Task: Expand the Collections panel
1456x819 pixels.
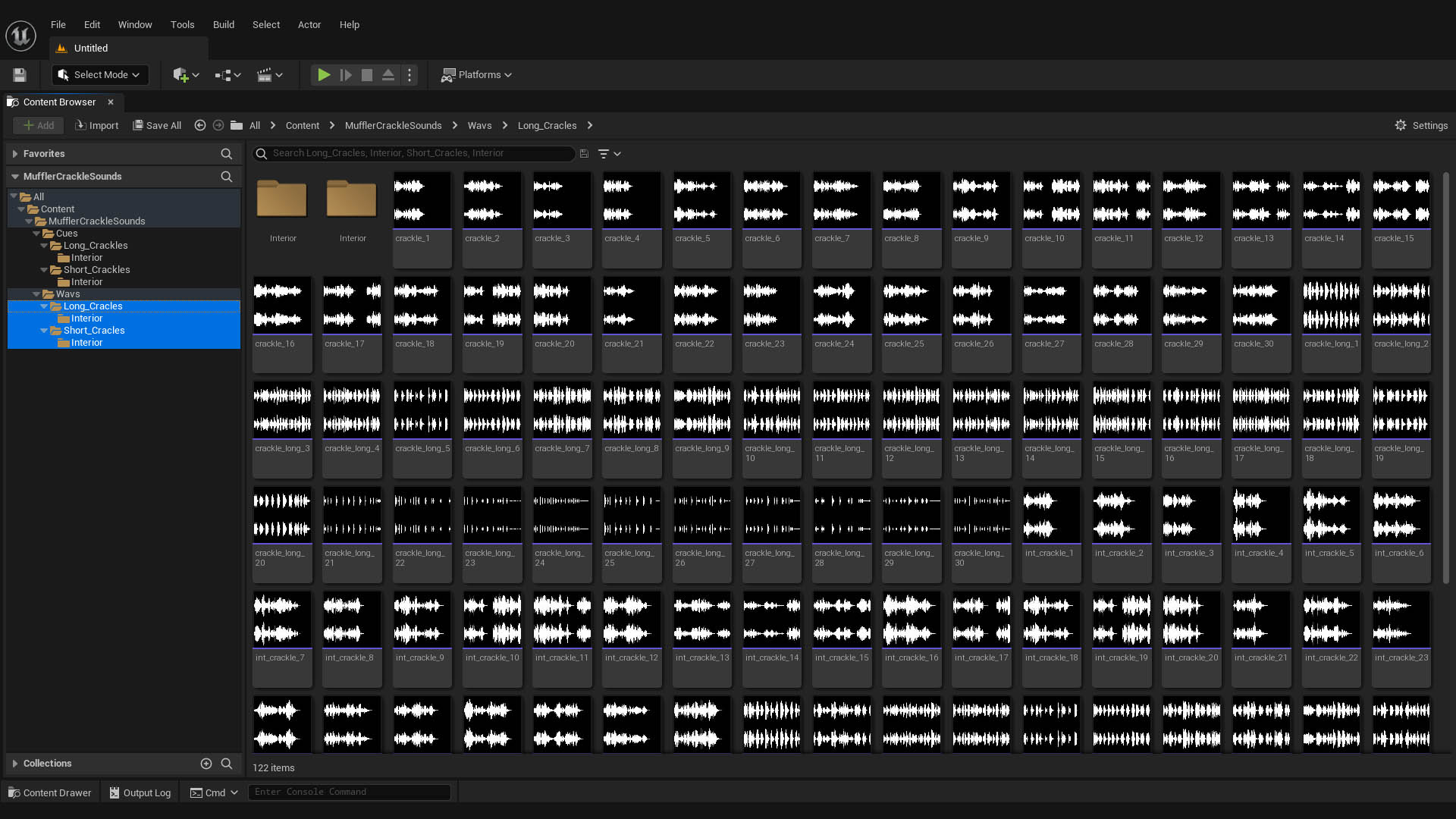Action: [x=15, y=764]
